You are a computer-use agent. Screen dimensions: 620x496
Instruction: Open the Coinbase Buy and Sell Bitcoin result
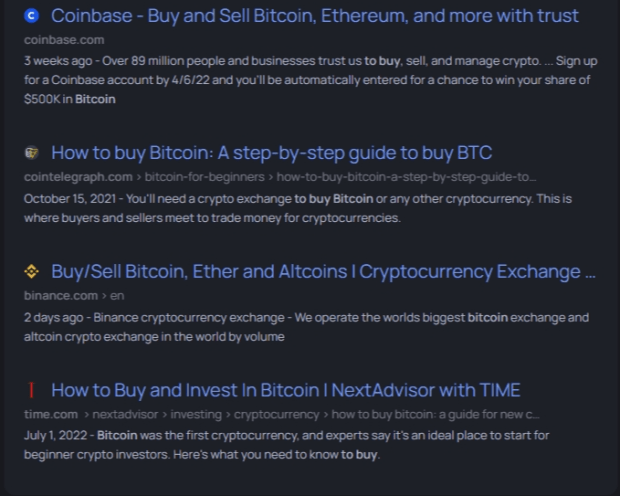(314, 16)
